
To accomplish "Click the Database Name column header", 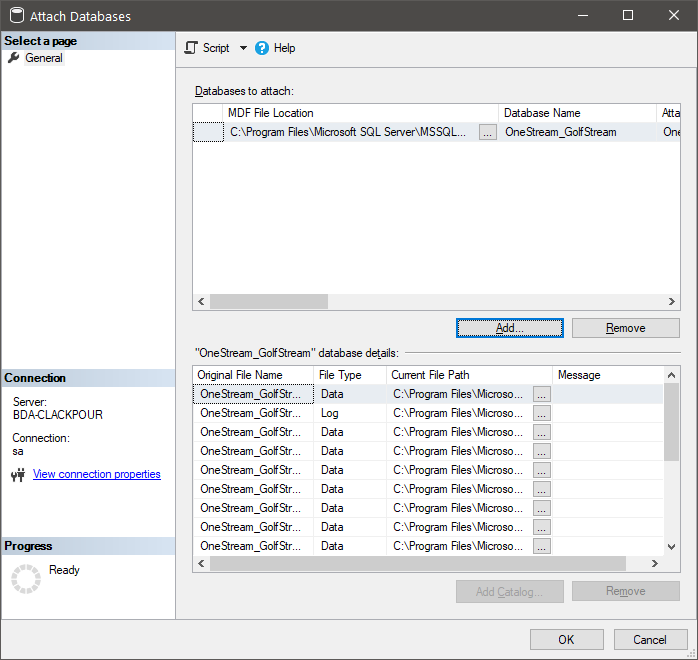I will pyautogui.click(x=577, y=113).
